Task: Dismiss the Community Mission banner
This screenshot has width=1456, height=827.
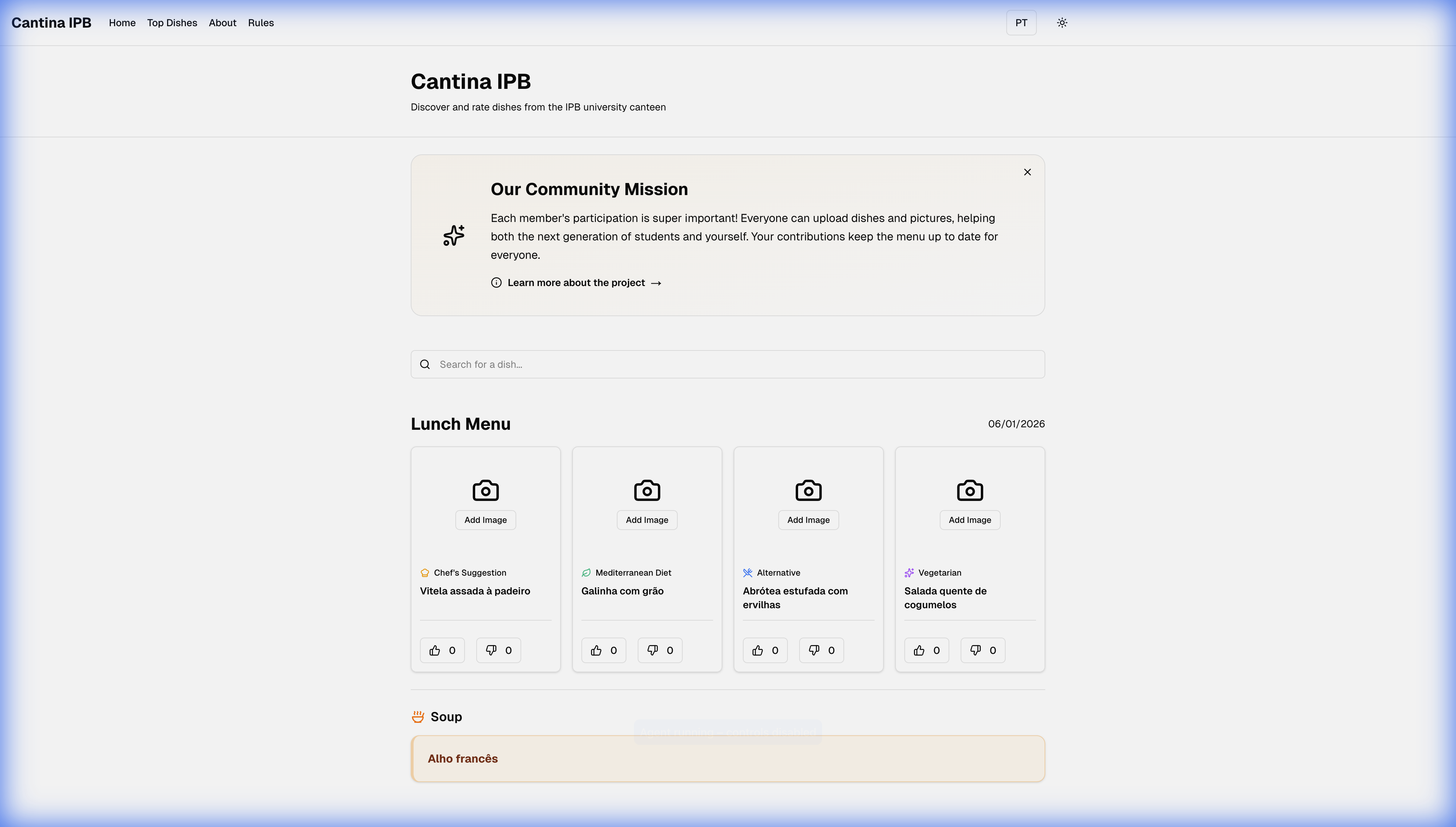Action: point(1027,172)
